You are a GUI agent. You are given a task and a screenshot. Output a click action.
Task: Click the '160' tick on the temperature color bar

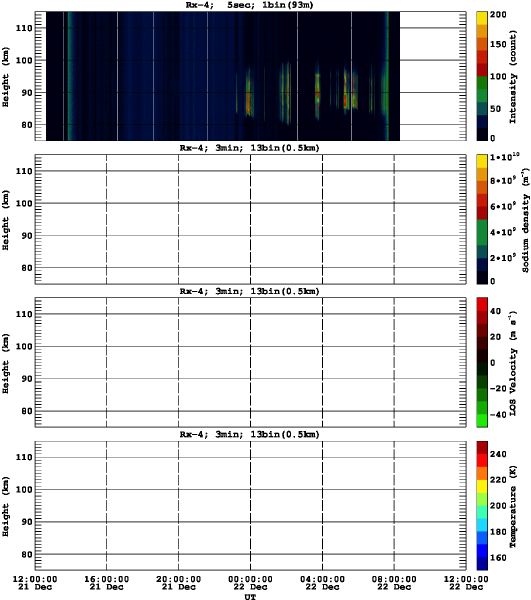(498, 558)
